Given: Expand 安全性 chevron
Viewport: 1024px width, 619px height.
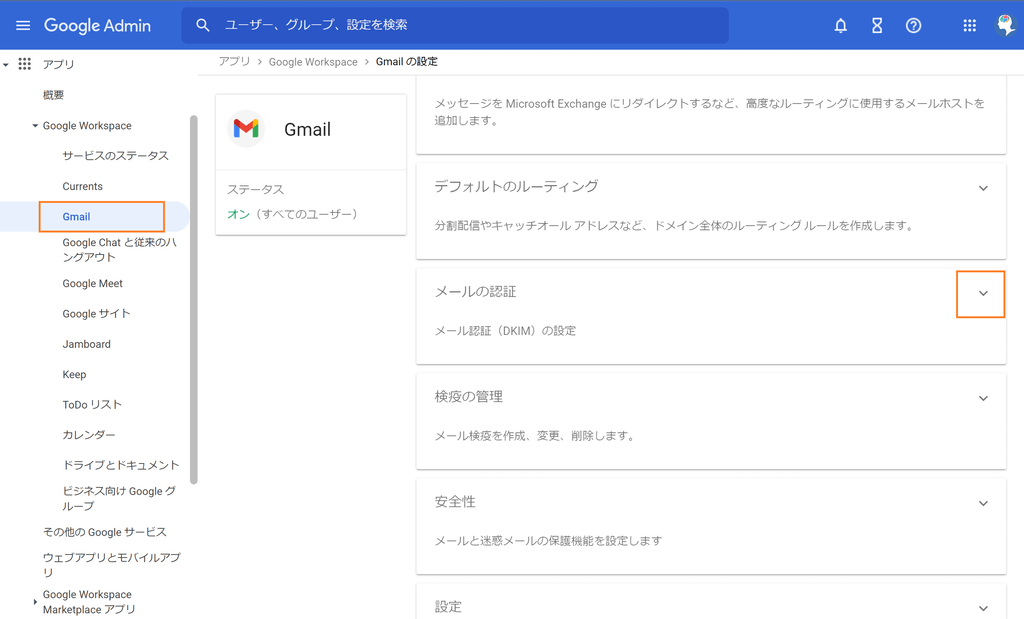Looking at the screenshot, I should coord(983,503).
